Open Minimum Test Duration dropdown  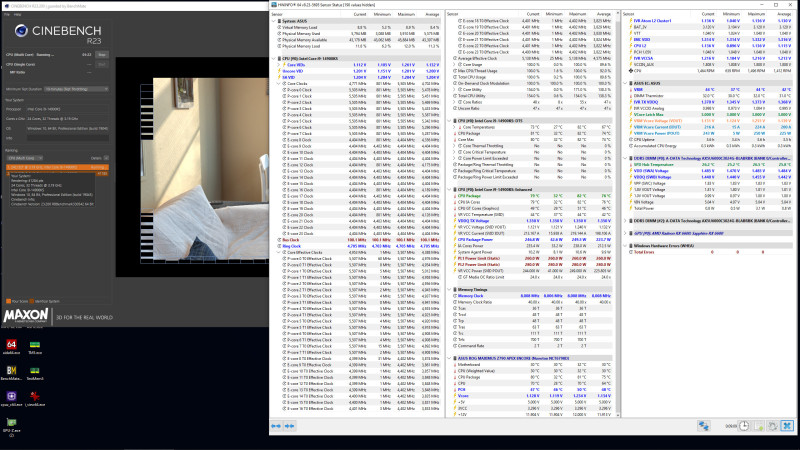(x=77, y=89)
